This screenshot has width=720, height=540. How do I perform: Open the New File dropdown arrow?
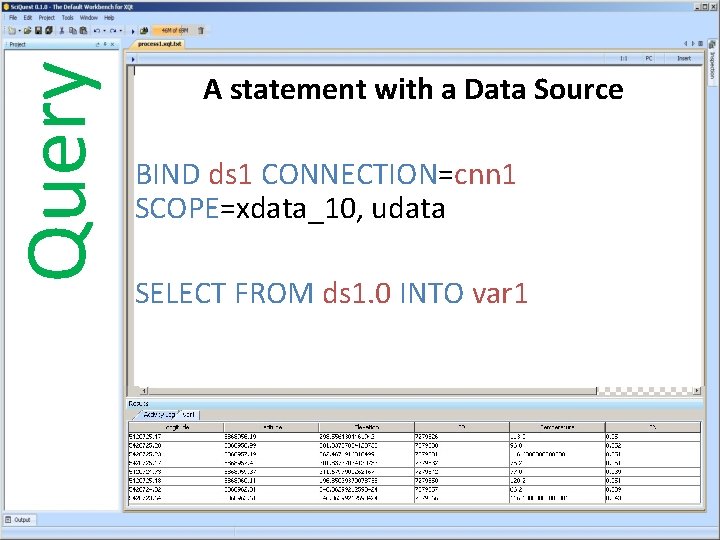pos(19,31)
